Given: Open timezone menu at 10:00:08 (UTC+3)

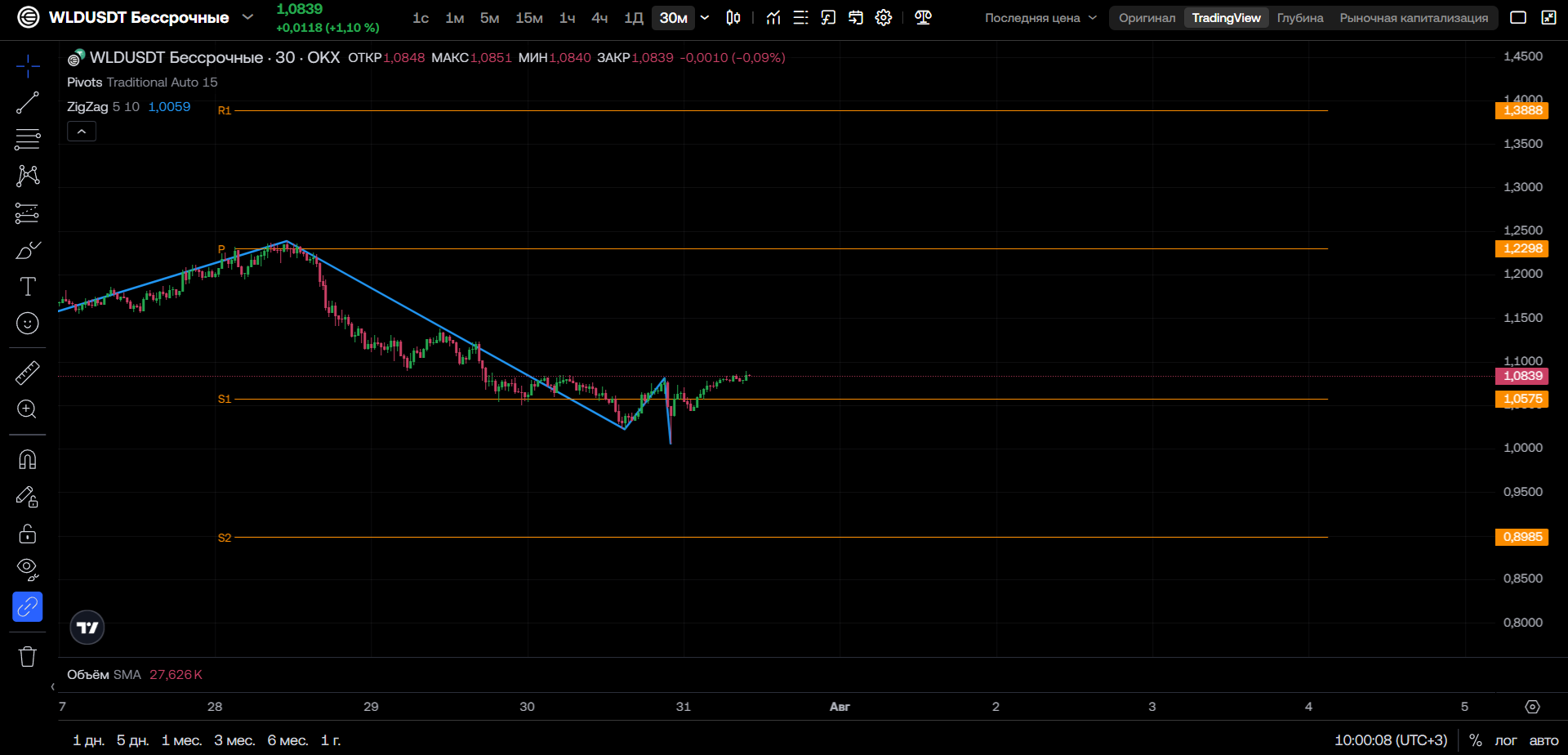Looking at the screenshot, I should point(1391,740).
